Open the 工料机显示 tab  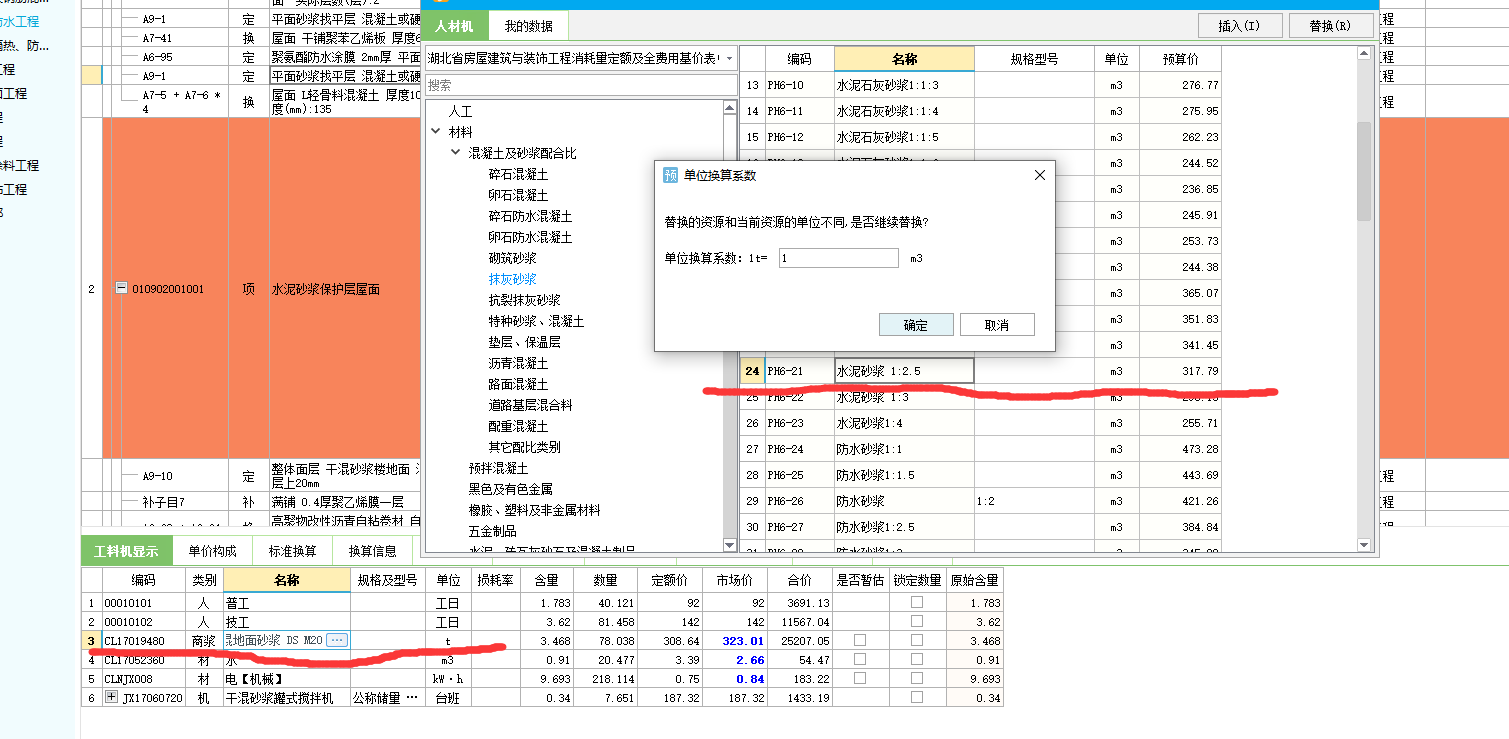(126, 551)
